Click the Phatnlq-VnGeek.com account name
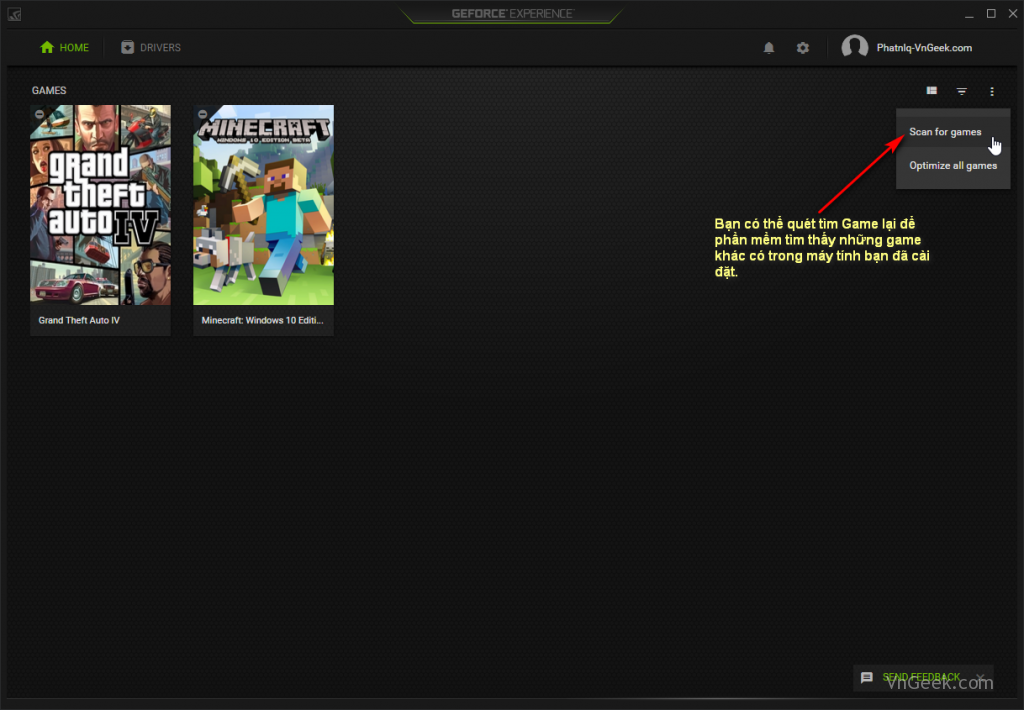Image resolution: width=1024 pixels, height=710 pixels. click(924, 48)
